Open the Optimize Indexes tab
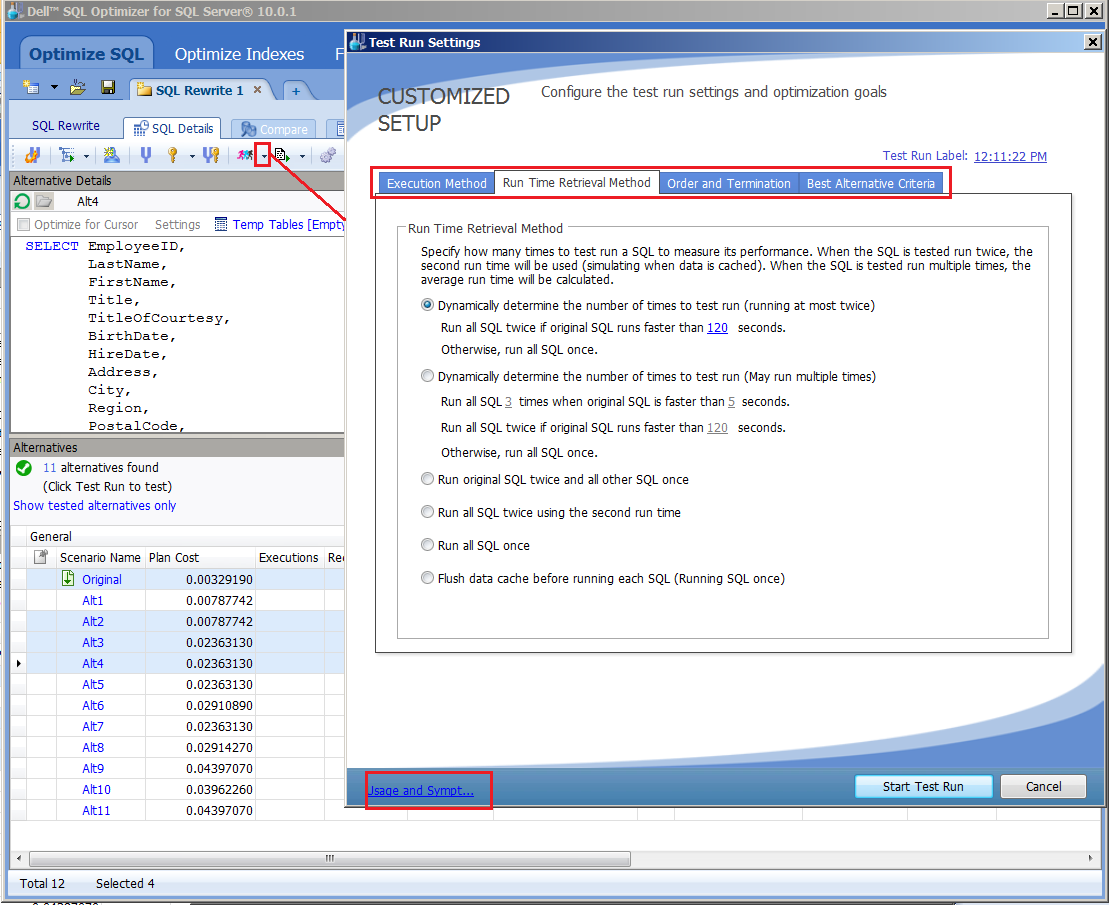Screen dimensions: 1109x905 [239, 54]
